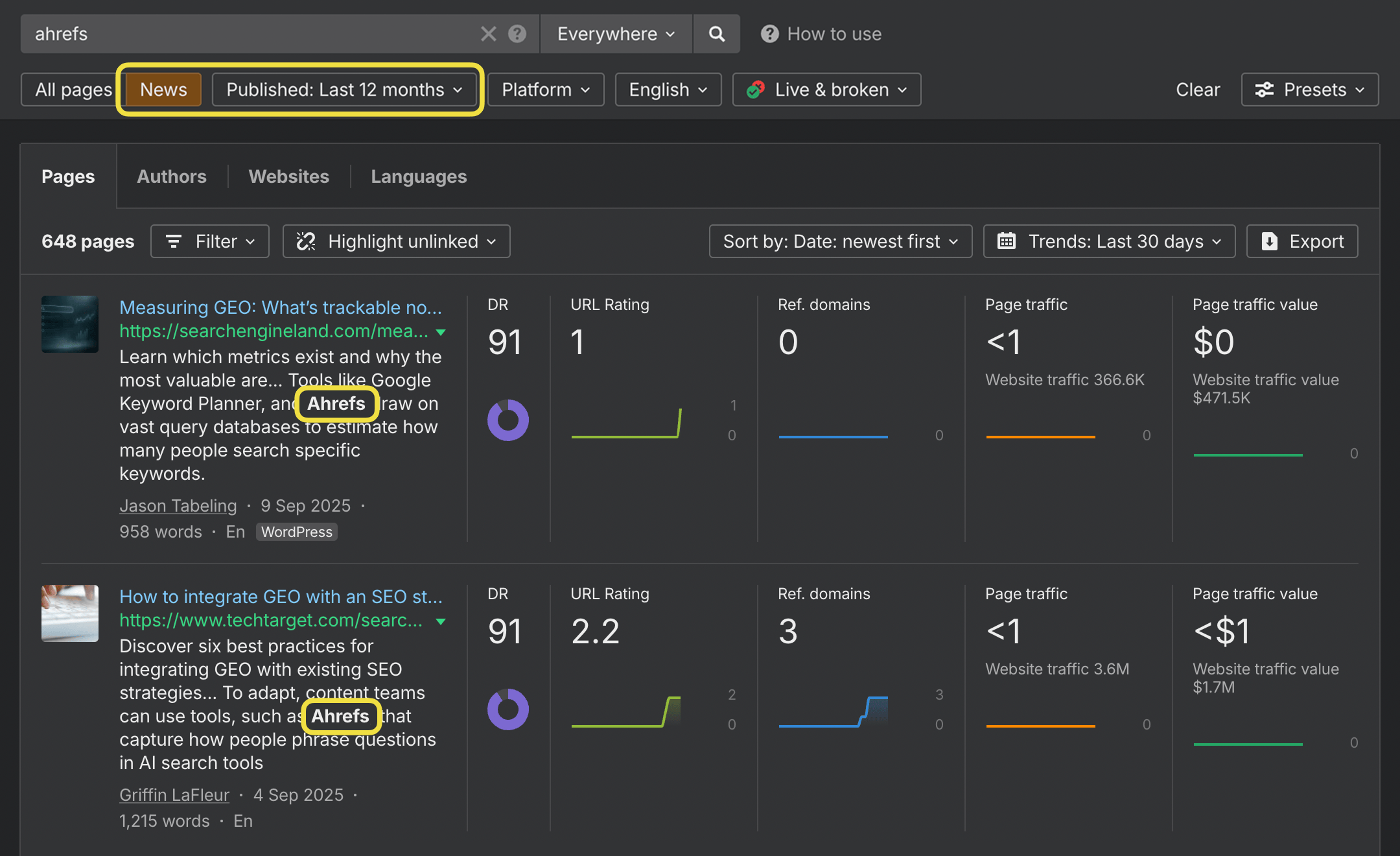Switch to the Authors tab
The image size is (1400, 856).
(x=171, y=176)
